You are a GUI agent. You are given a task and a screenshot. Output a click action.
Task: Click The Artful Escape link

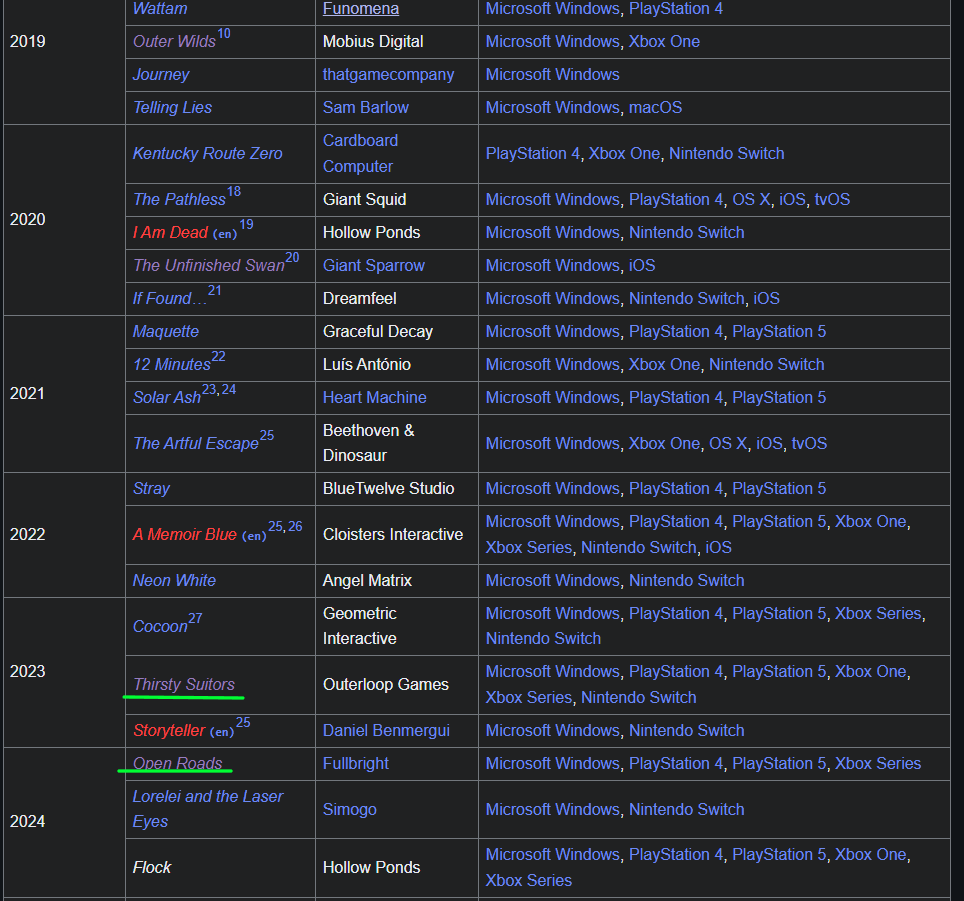click(196, 444)
